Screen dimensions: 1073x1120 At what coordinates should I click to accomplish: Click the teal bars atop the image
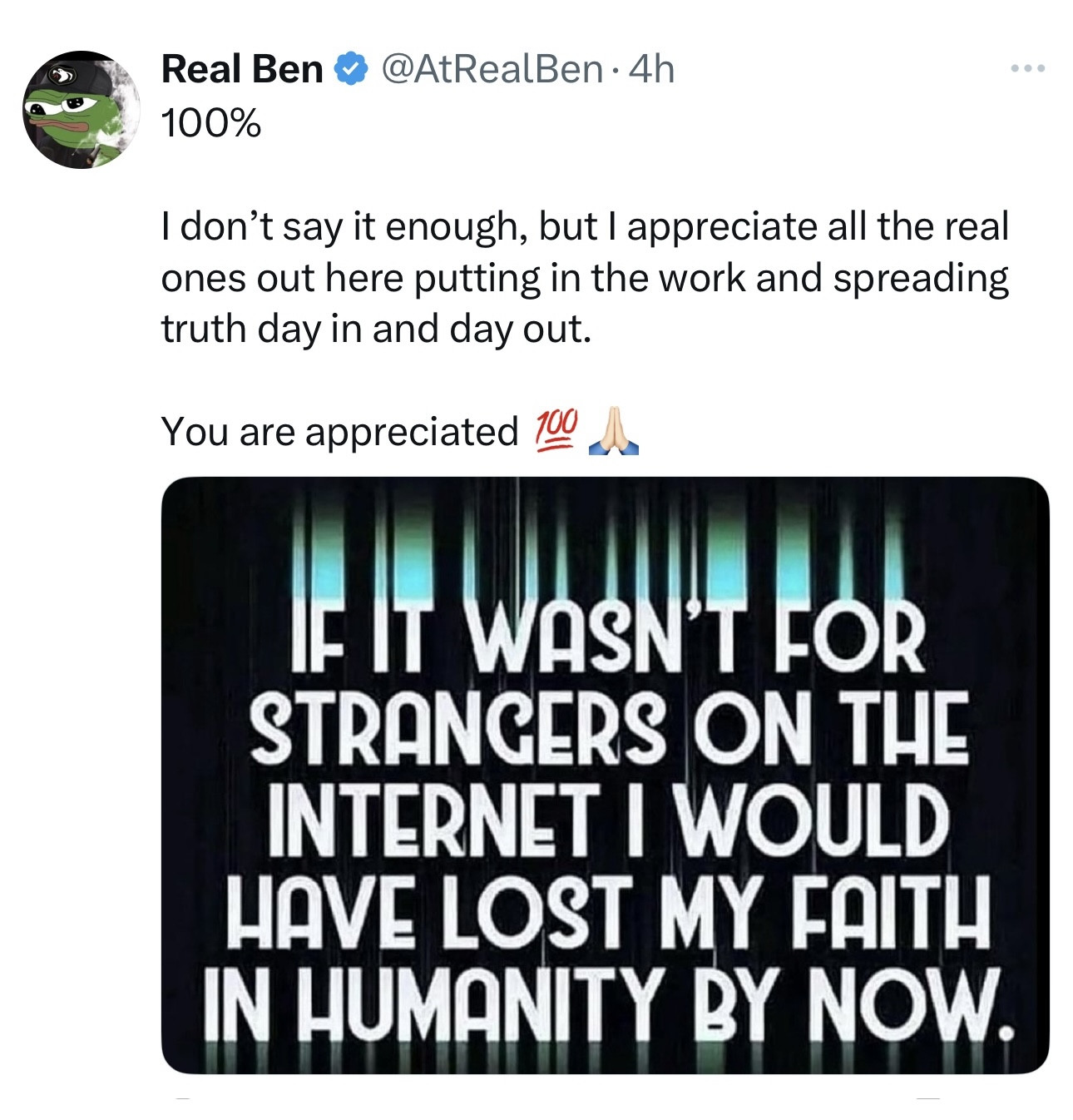point(605,553)
